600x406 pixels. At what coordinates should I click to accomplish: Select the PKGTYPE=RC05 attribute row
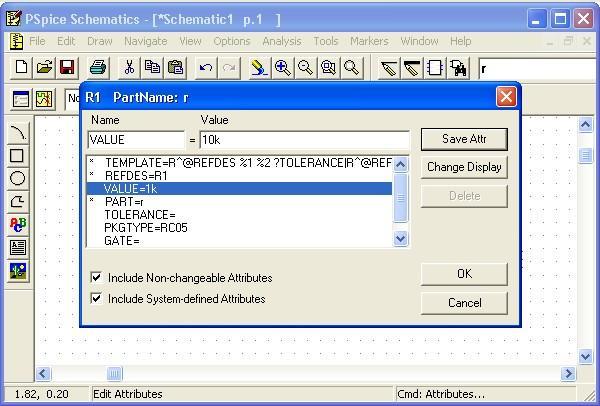[239, 228]
